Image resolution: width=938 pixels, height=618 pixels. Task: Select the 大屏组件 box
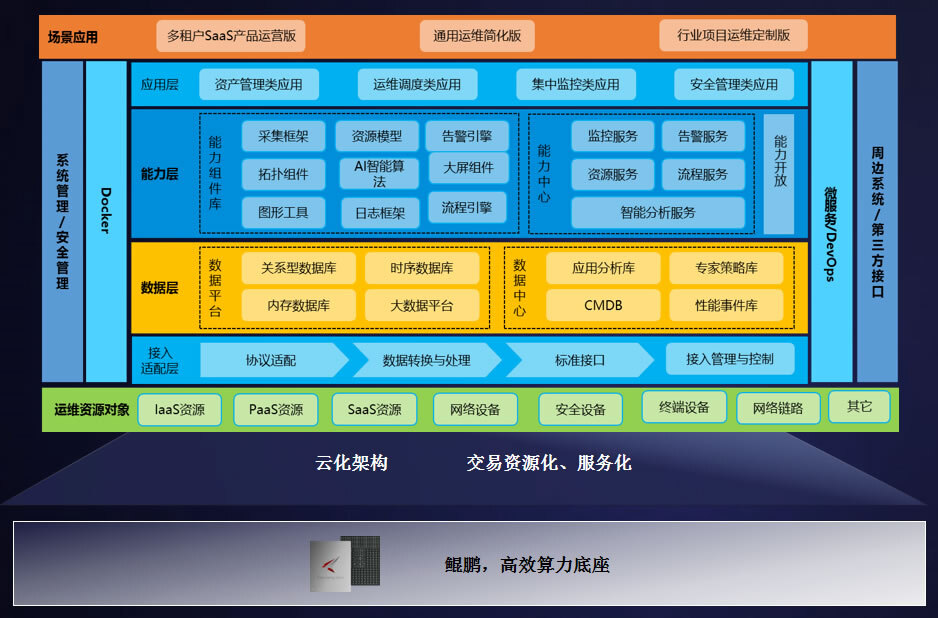tap(468, 168)
